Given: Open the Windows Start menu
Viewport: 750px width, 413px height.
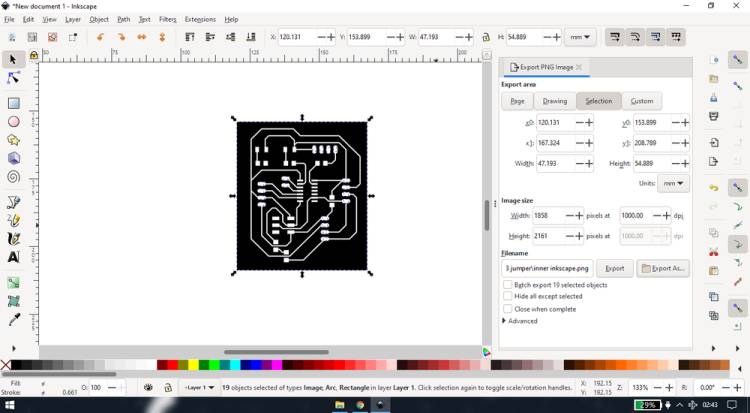Looking at the screenshot, I should pyautogui.click(x=9, y=405).
